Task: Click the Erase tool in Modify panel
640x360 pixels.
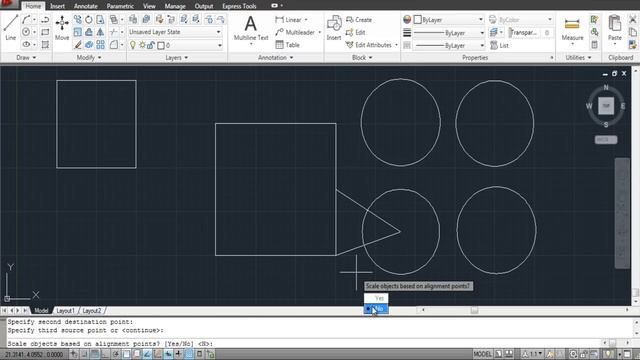Action: [x=78, y=44]
